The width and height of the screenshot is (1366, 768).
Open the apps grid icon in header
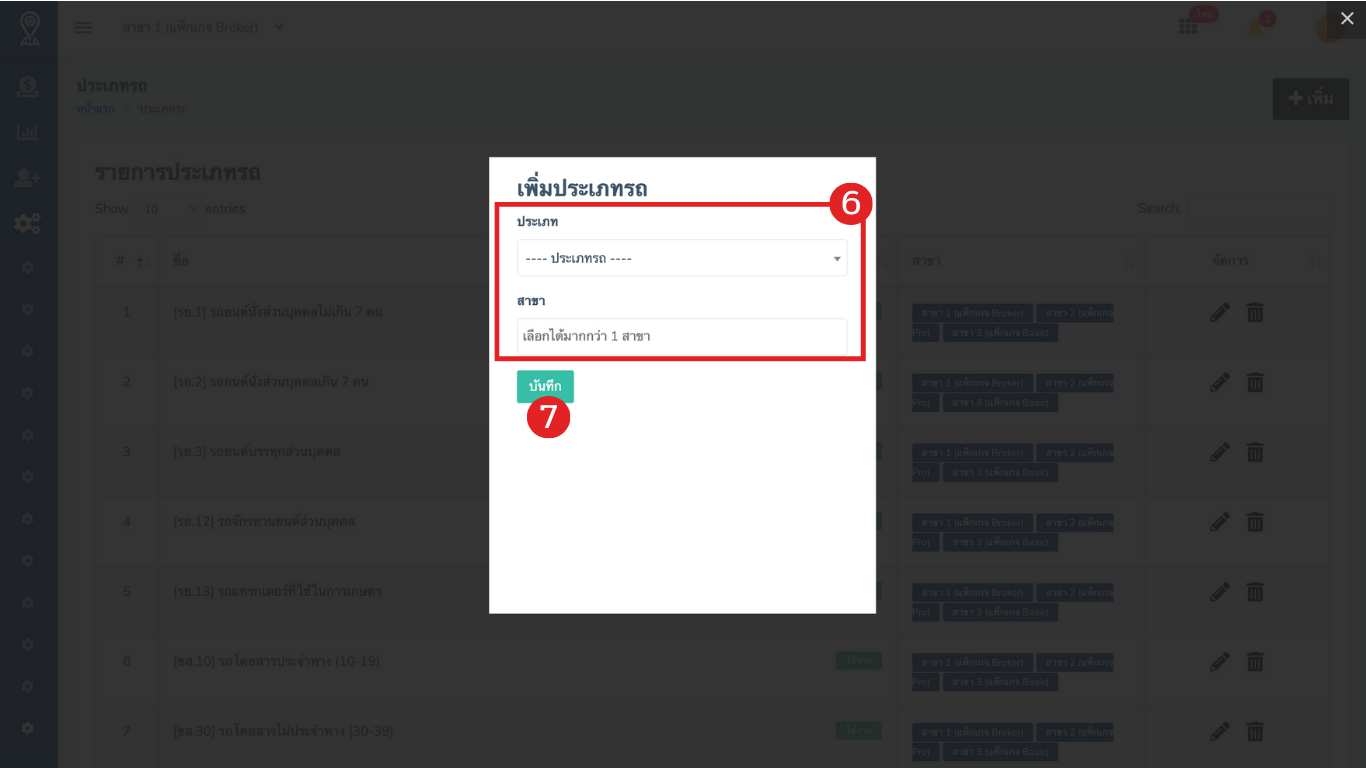pos(1188,27)
